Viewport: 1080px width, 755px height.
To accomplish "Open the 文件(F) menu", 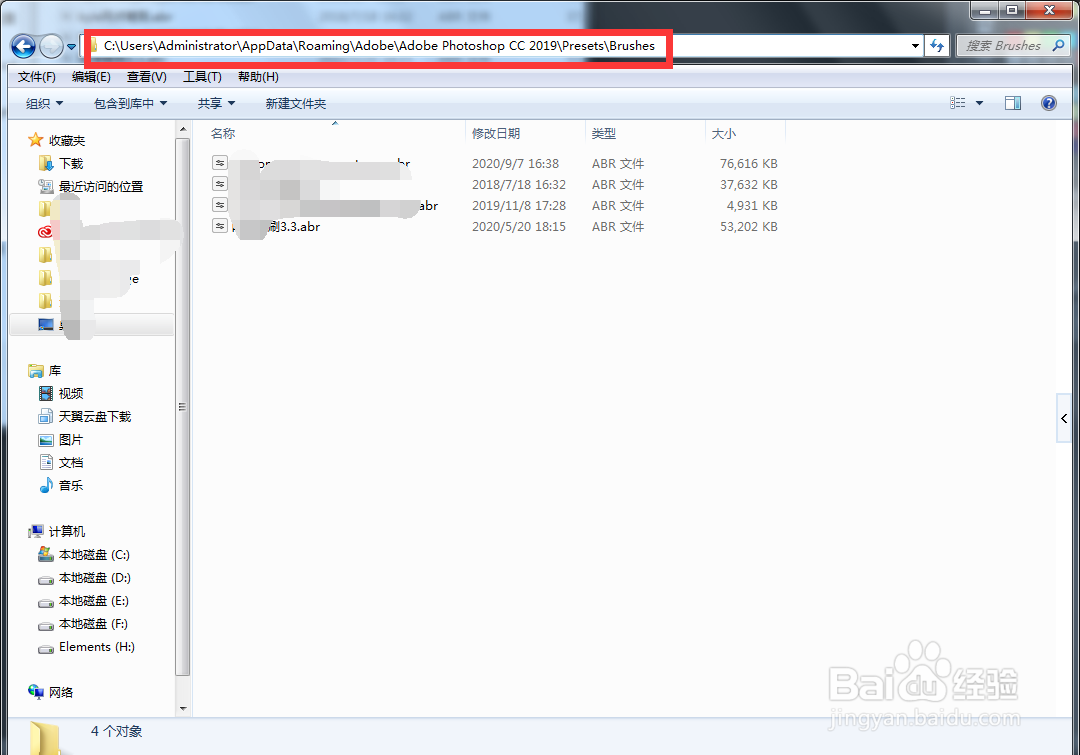I will (x=37, y=76).
